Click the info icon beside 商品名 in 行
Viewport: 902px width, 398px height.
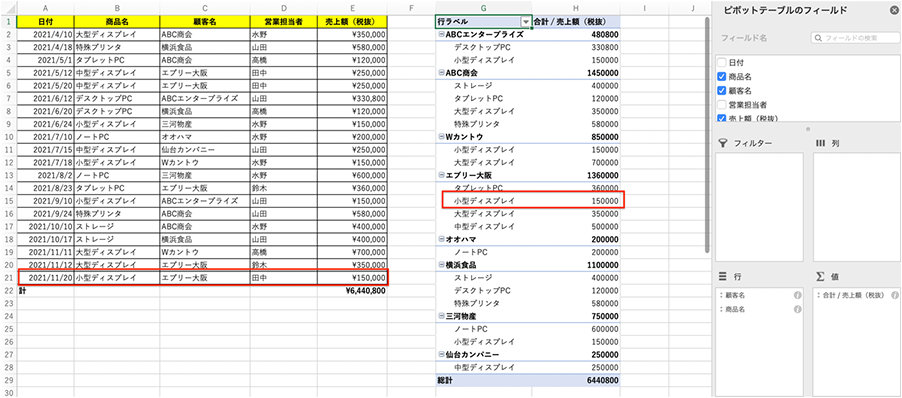pos(798,309)
